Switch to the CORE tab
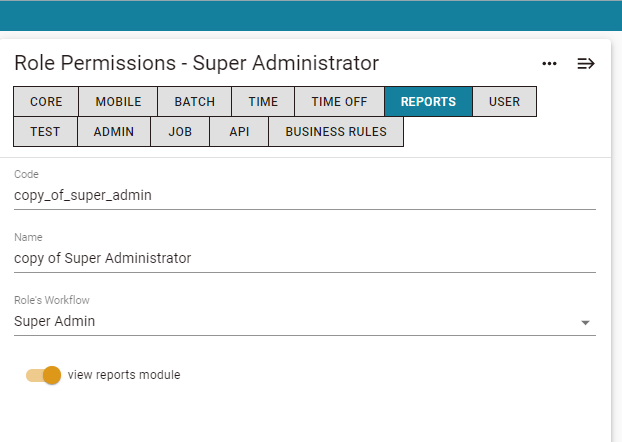 [46, 102]
